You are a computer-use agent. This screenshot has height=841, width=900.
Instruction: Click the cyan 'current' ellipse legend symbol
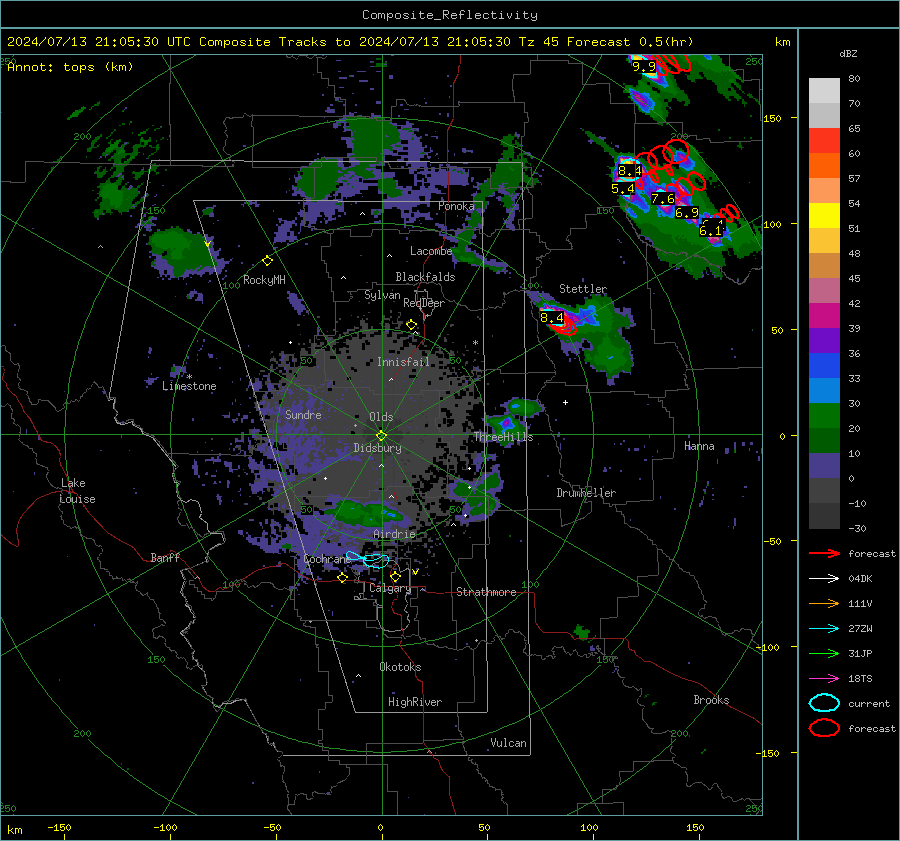click(824, 703)
